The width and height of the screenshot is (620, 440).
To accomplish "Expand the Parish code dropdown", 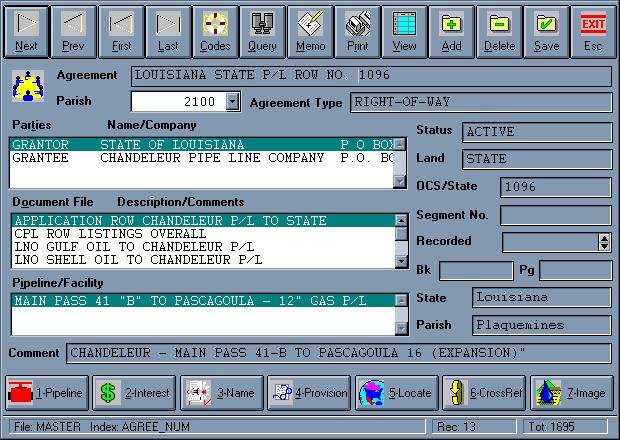I will click(233, 101).
